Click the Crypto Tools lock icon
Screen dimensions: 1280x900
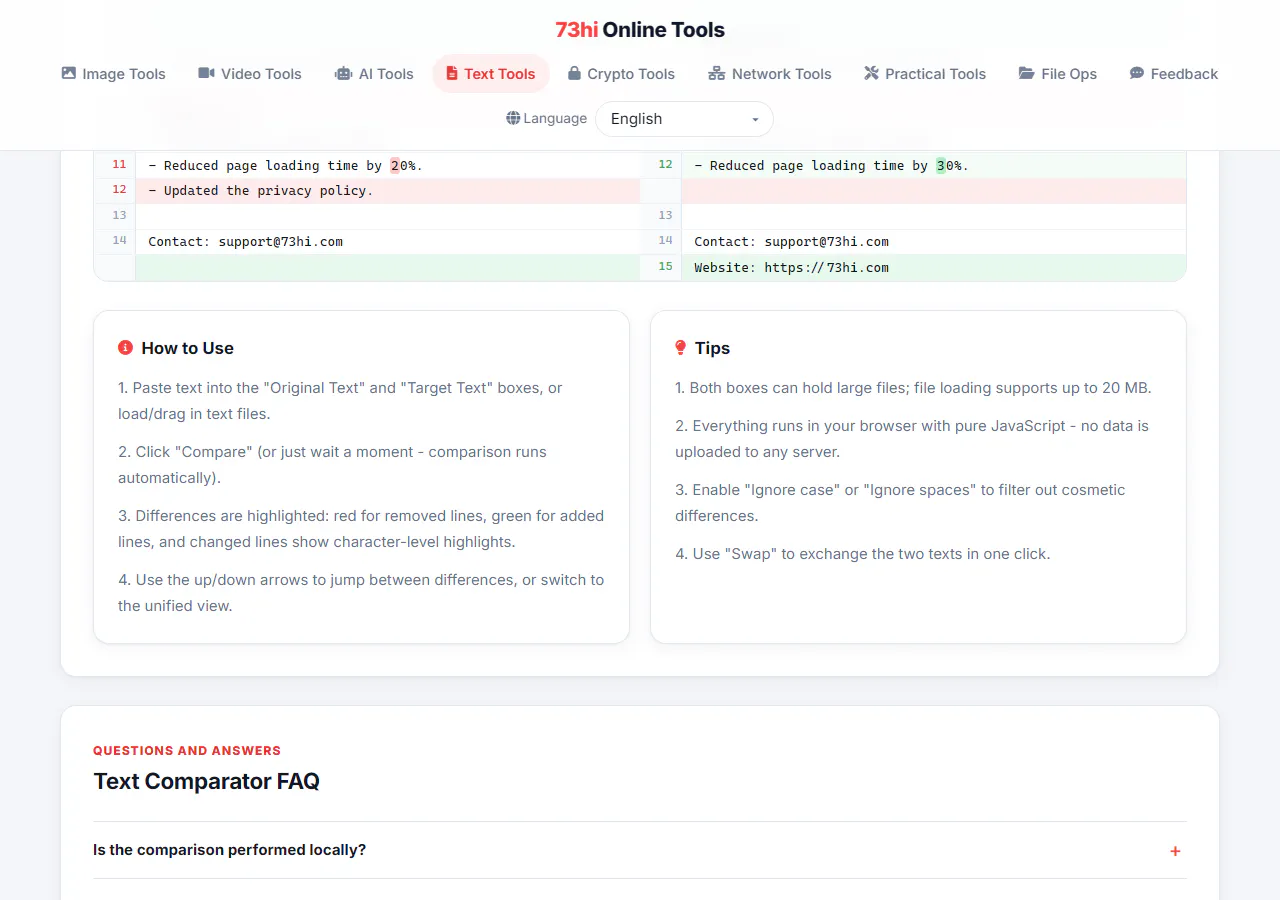coord(574,73)
